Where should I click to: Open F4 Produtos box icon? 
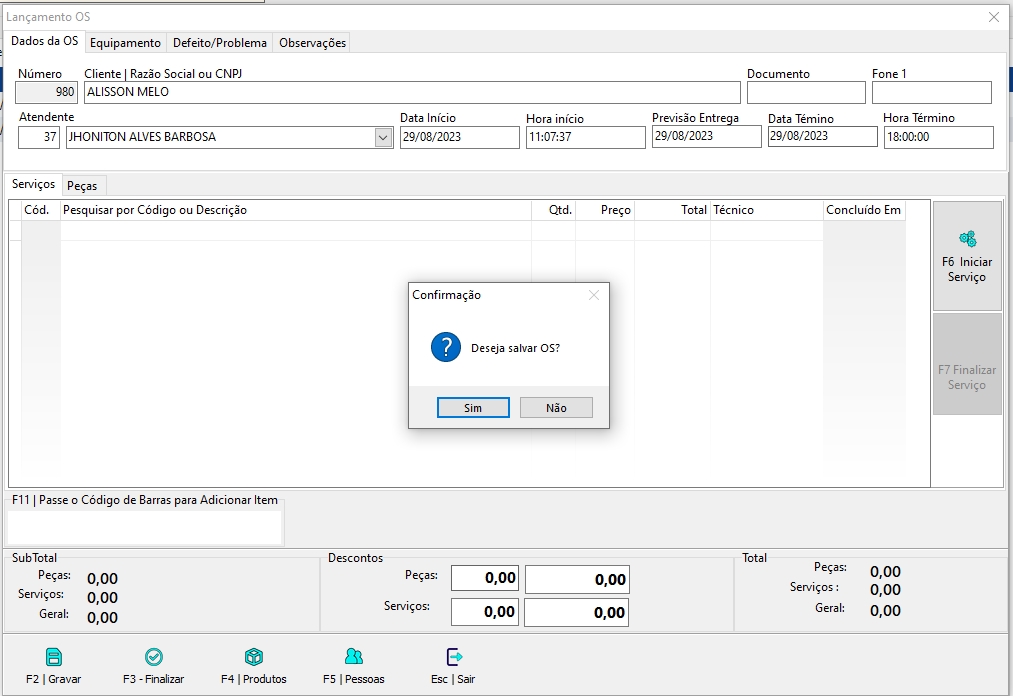(x=254, y=657)
